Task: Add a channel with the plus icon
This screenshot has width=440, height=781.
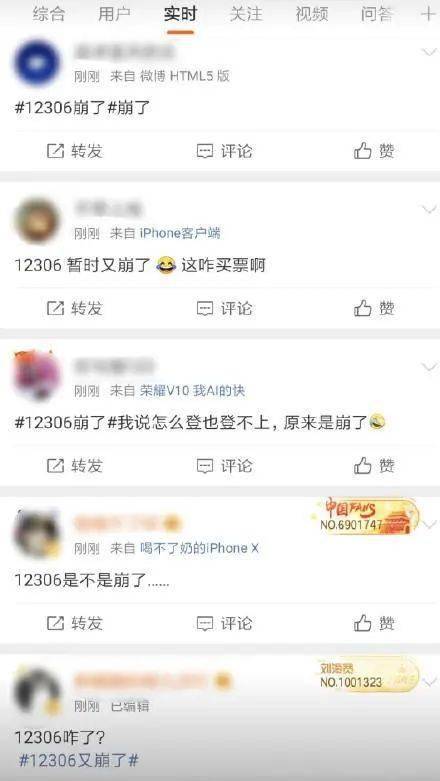Action: click(x=428, y=14)
